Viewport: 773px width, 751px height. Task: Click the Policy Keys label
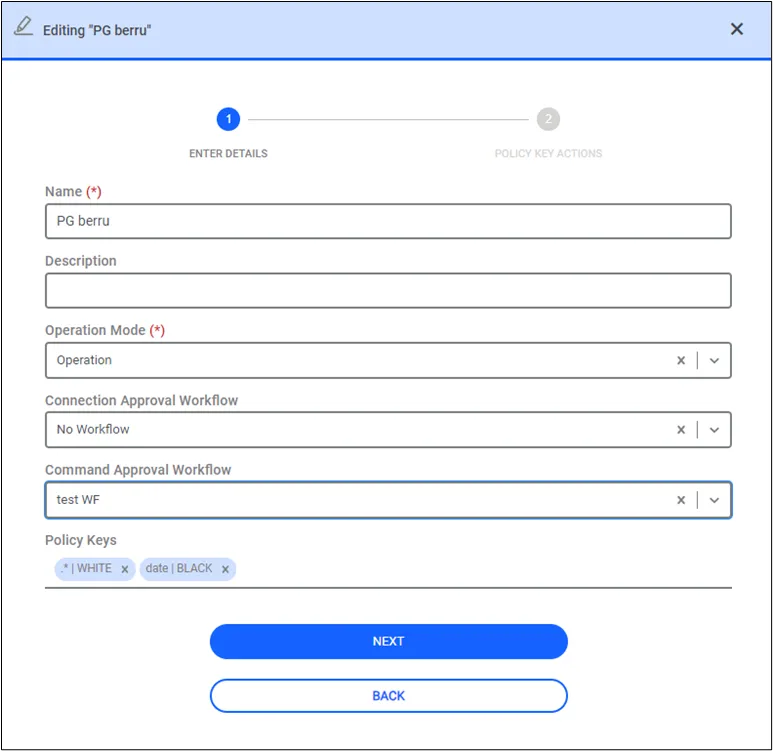click(x=81, y=540)
